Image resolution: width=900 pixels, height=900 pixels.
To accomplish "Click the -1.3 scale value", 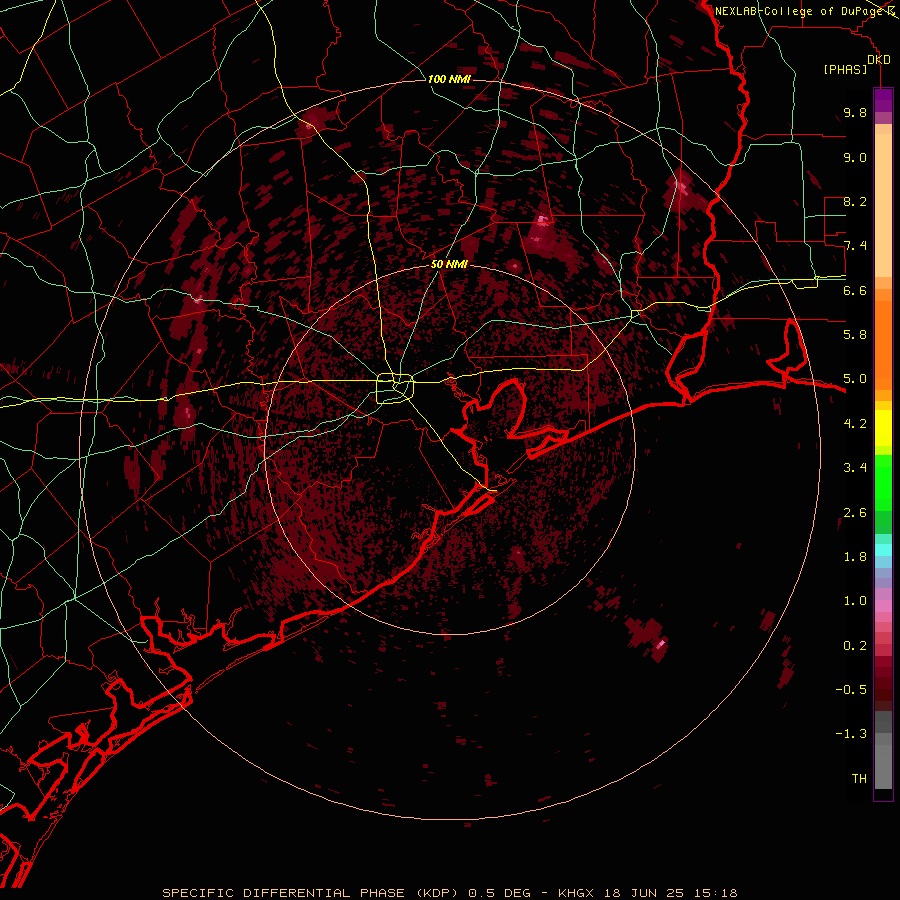I will [851, 734].
